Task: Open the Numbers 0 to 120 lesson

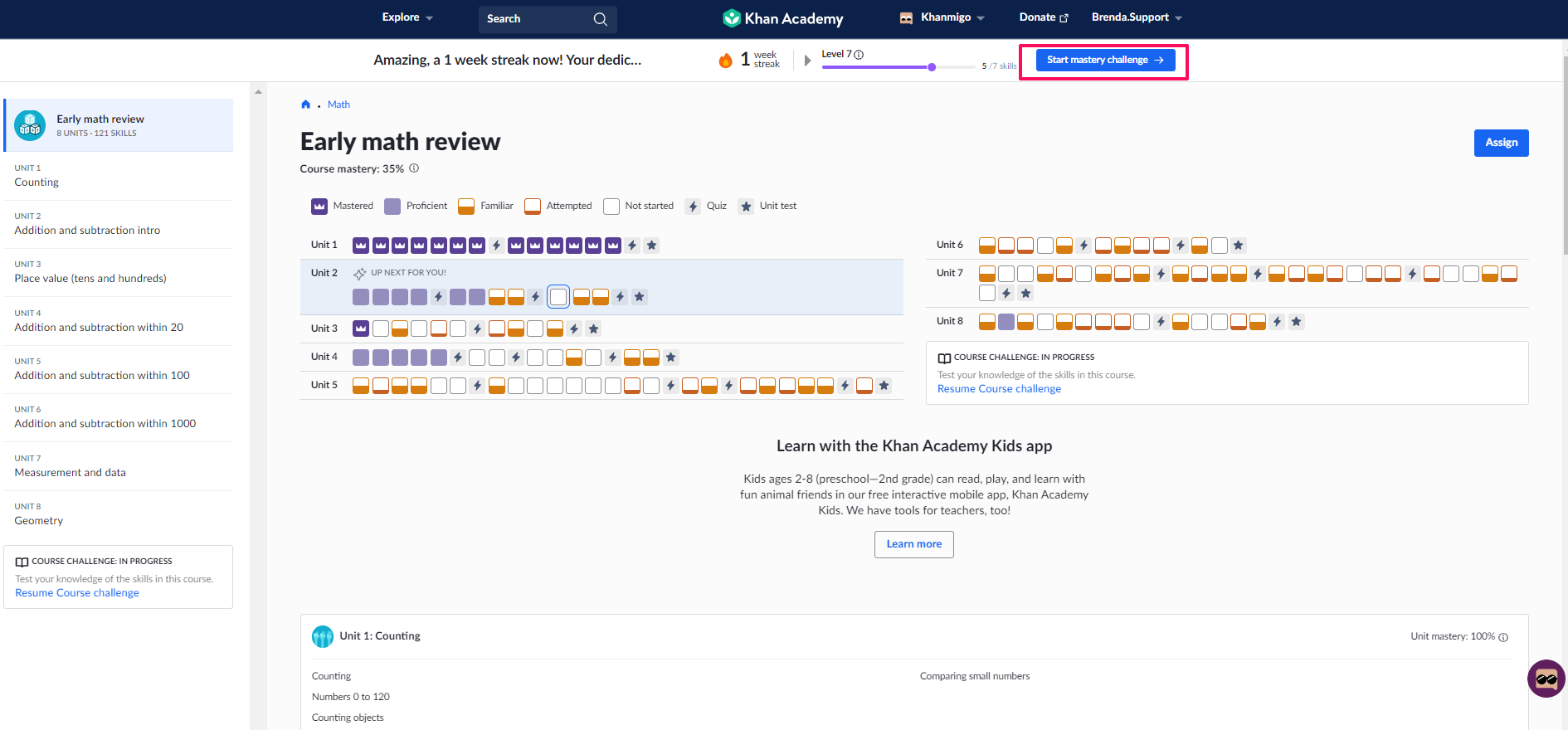Action: (x=350, y=697)
